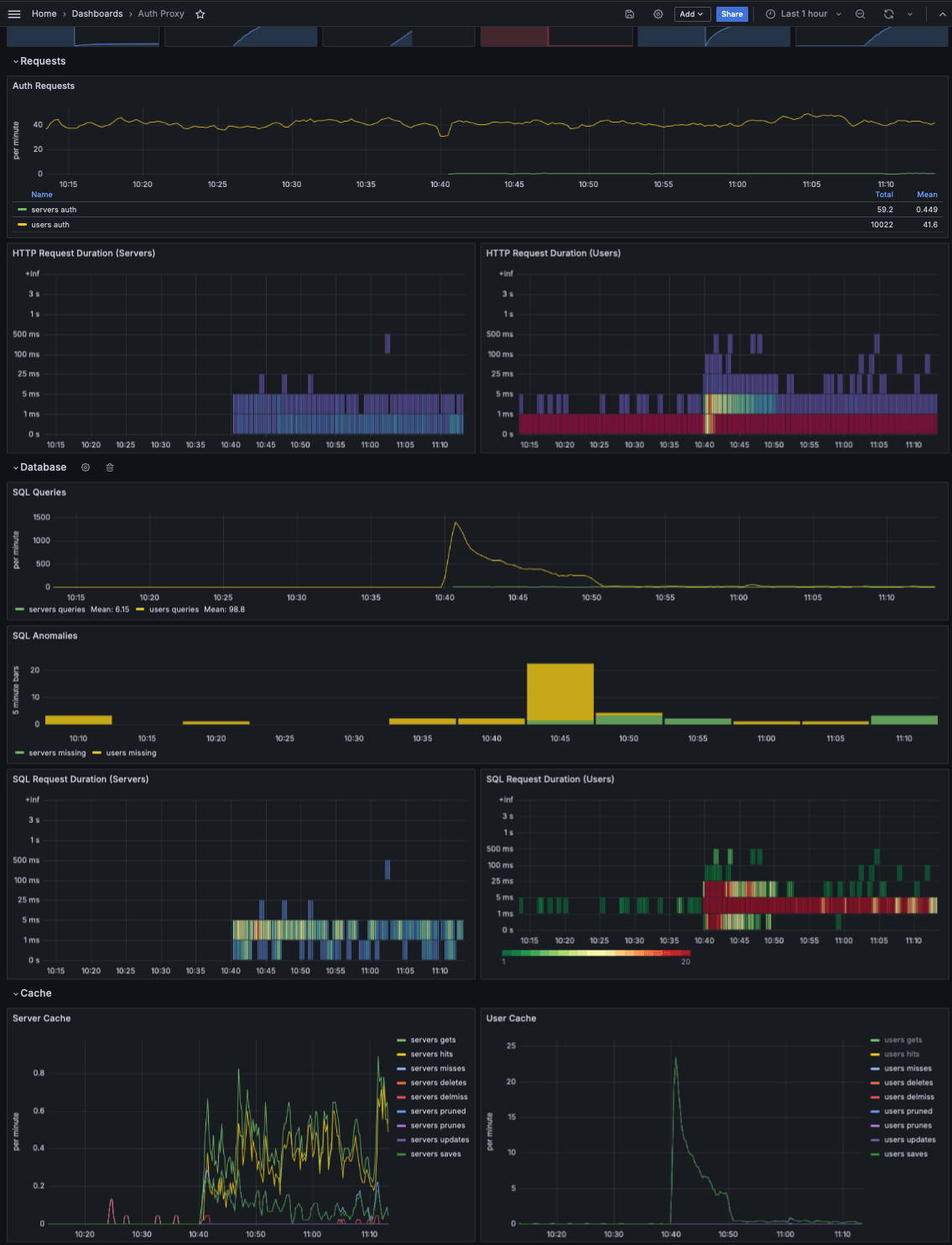Click the Share button

[731, 13]
